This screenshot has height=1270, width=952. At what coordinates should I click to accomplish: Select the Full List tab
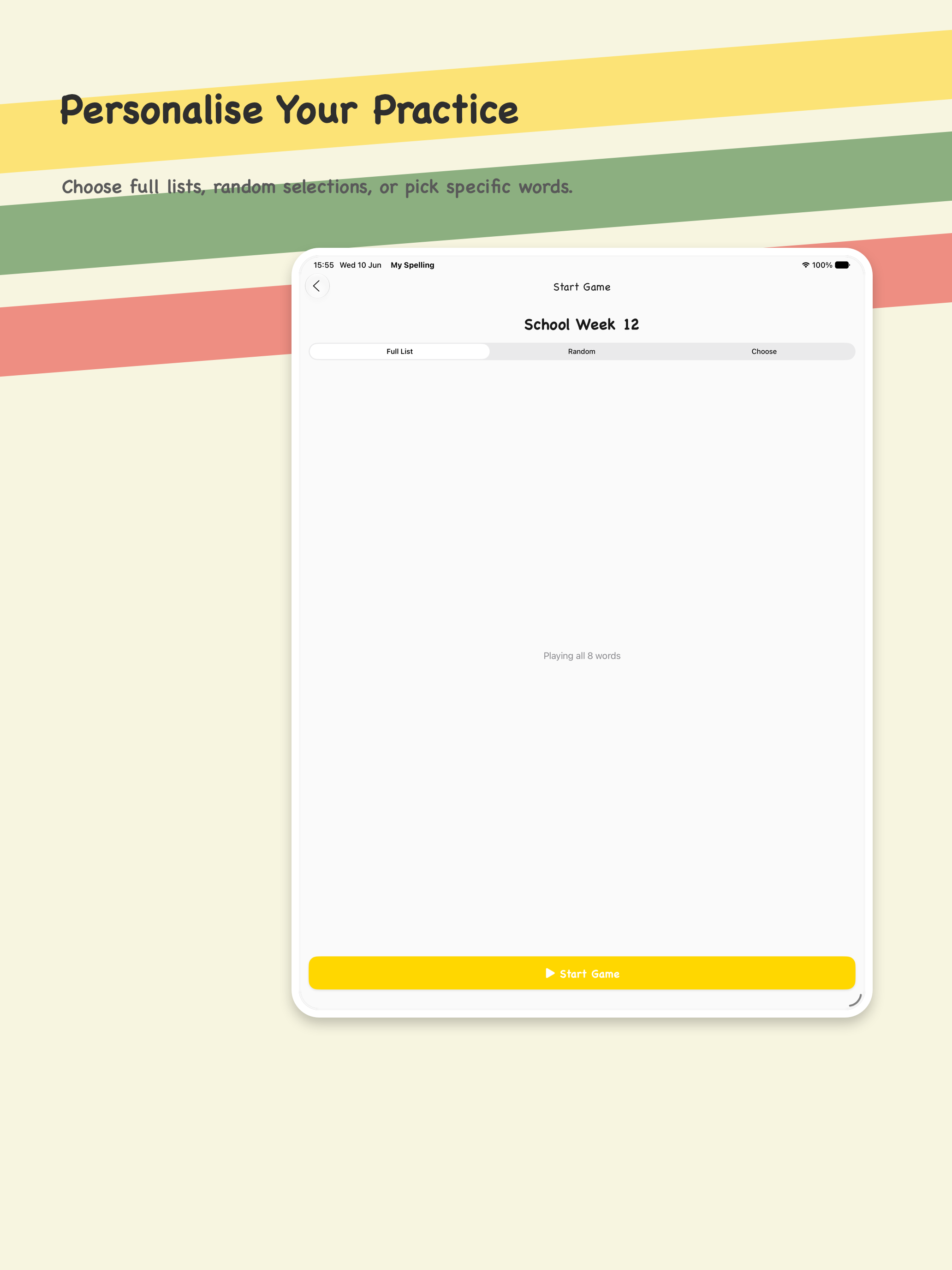[x=399, y=351]
